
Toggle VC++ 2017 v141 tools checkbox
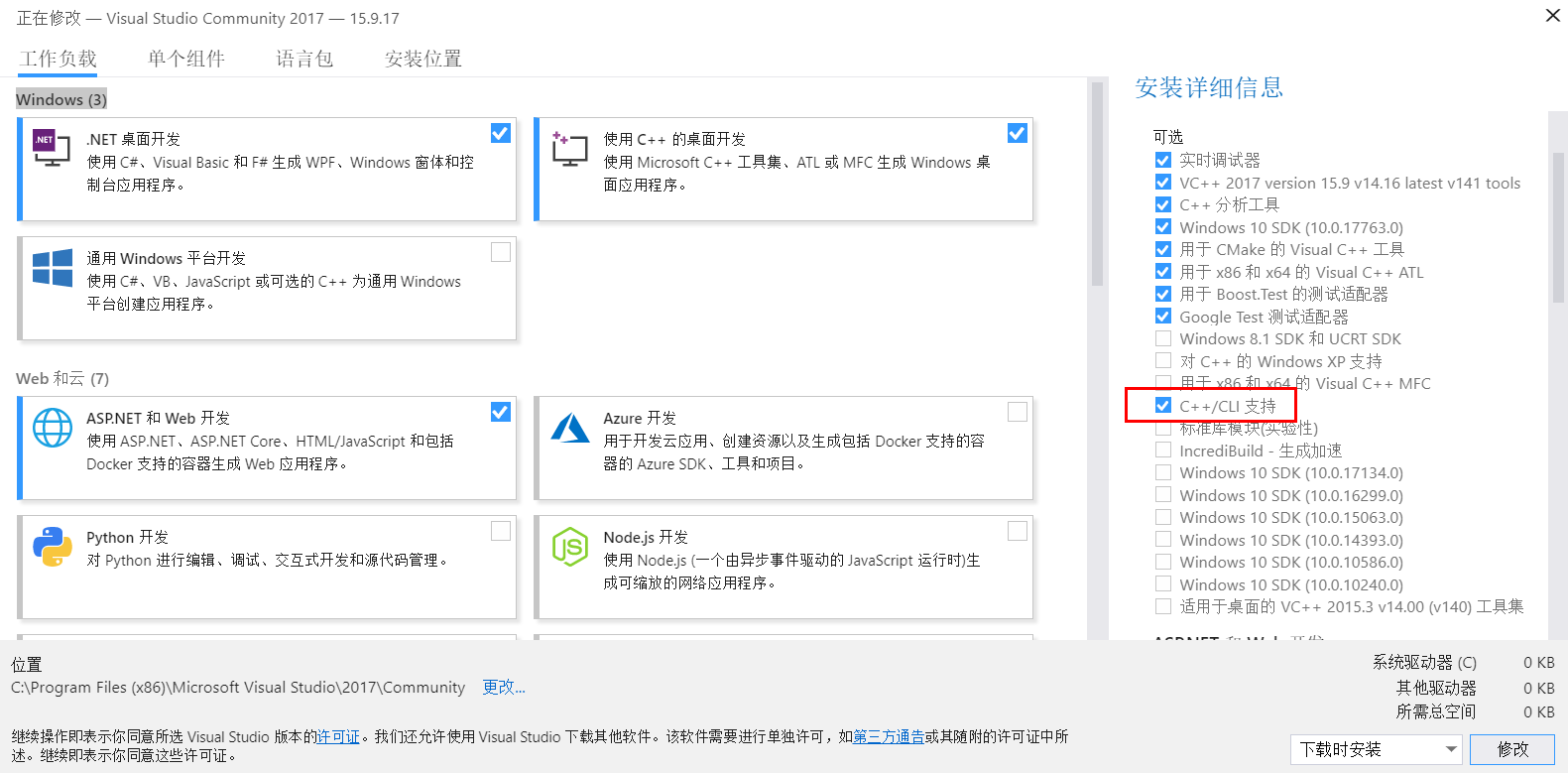(x=1163, y=183)
